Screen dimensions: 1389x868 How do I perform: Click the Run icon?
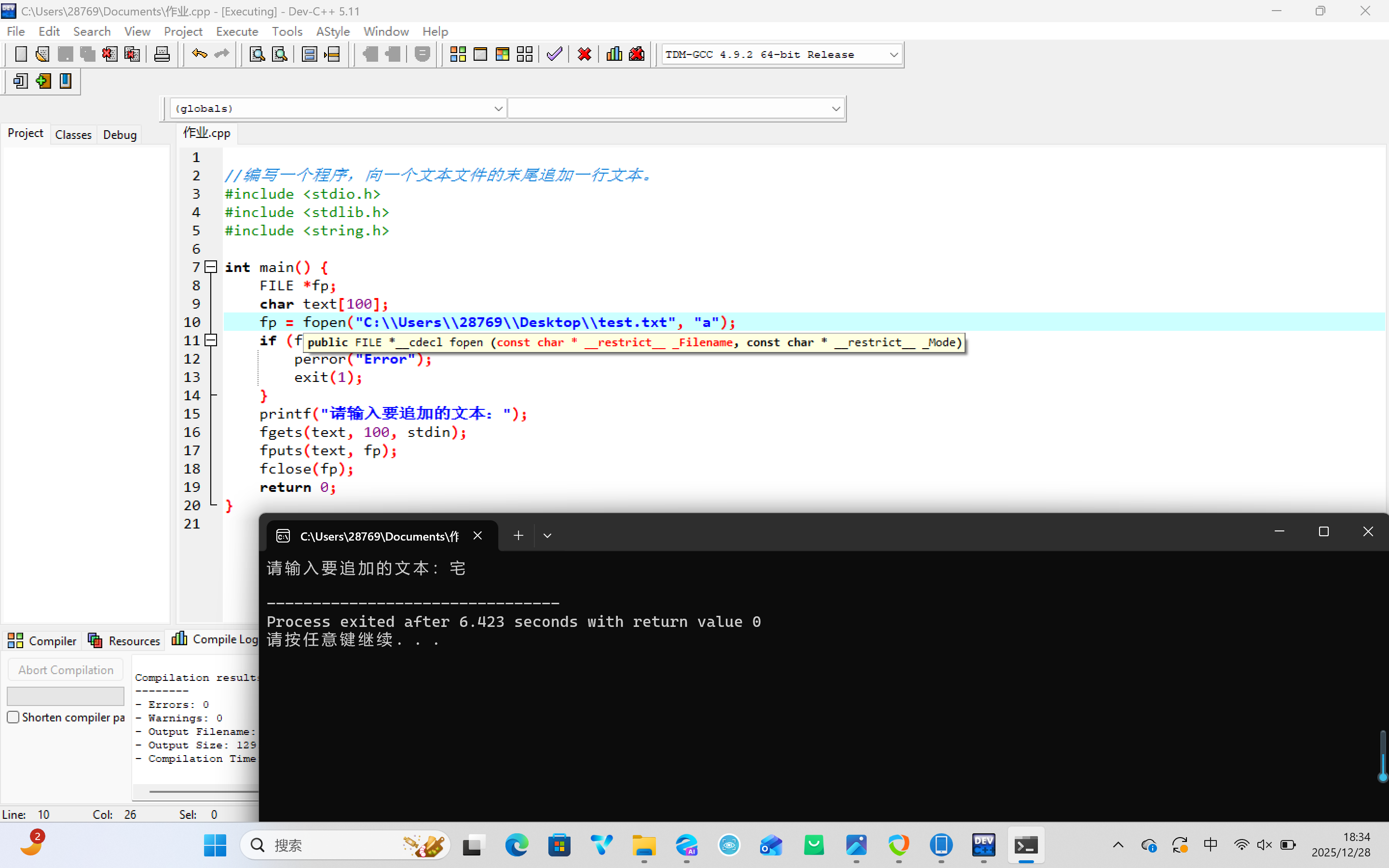coord(480,54)
